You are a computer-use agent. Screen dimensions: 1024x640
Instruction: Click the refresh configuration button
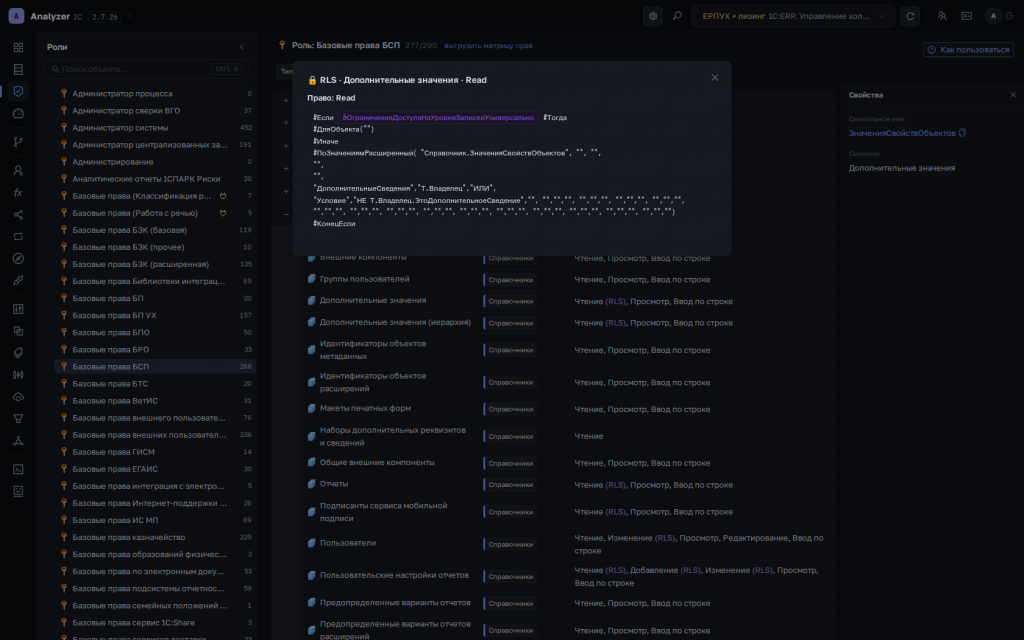click(x=910, y=16)
